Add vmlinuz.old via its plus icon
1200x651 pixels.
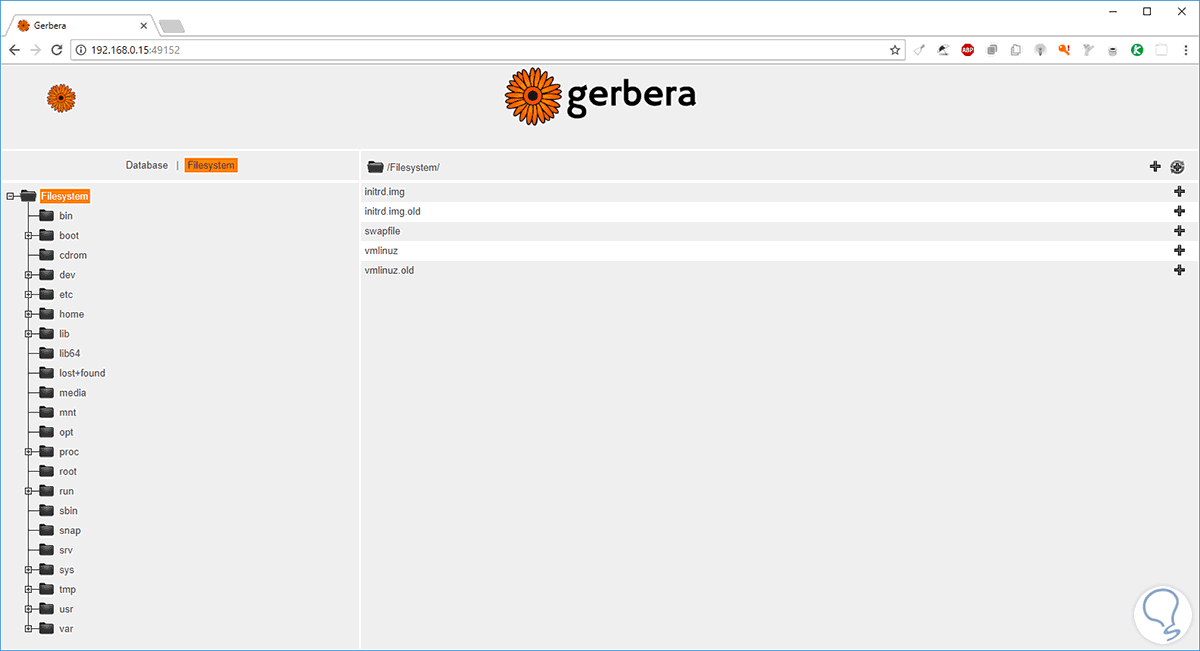(1179, 270)
